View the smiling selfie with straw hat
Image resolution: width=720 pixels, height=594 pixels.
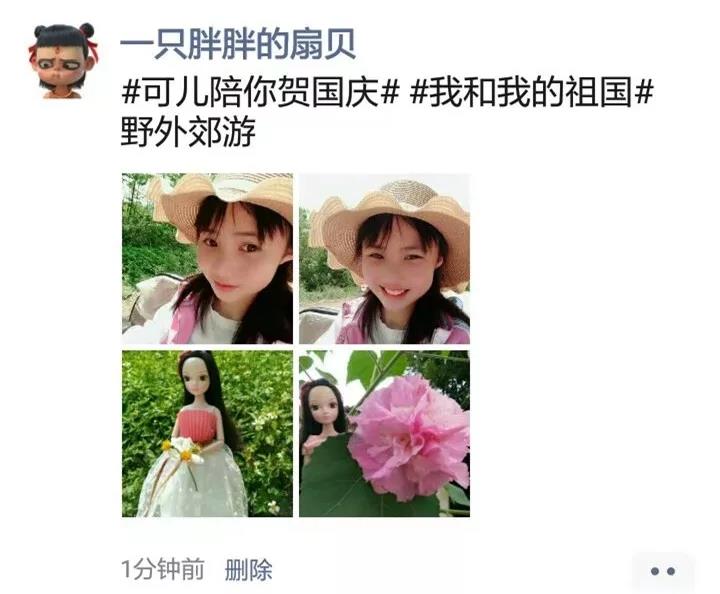384,258
